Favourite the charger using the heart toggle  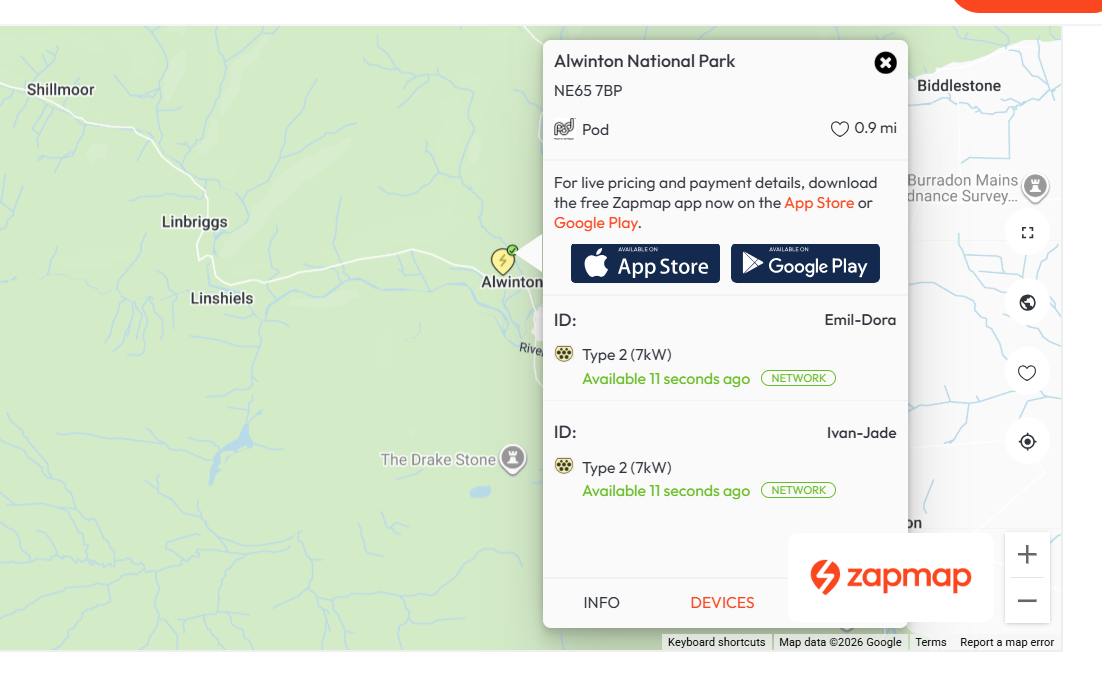[x=839, y=128]
